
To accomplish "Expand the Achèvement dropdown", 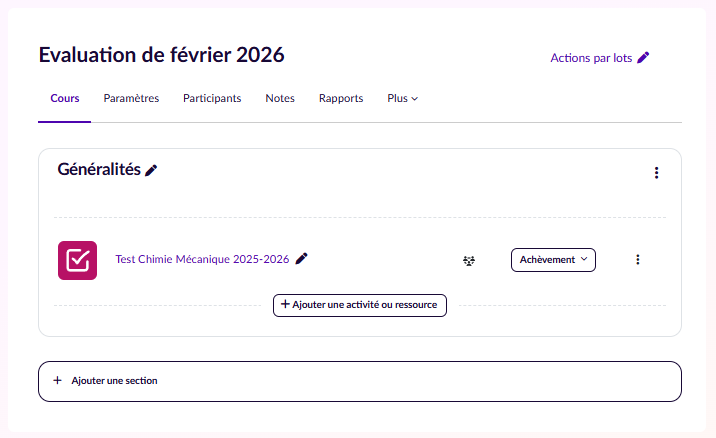I will coord(553,260).
